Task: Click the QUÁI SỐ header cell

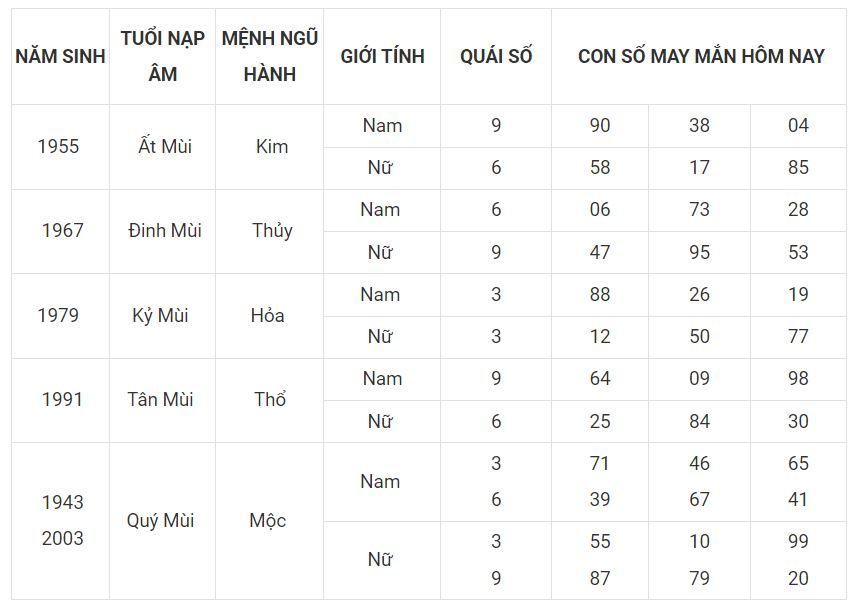Action: click(x=496, y=56)
